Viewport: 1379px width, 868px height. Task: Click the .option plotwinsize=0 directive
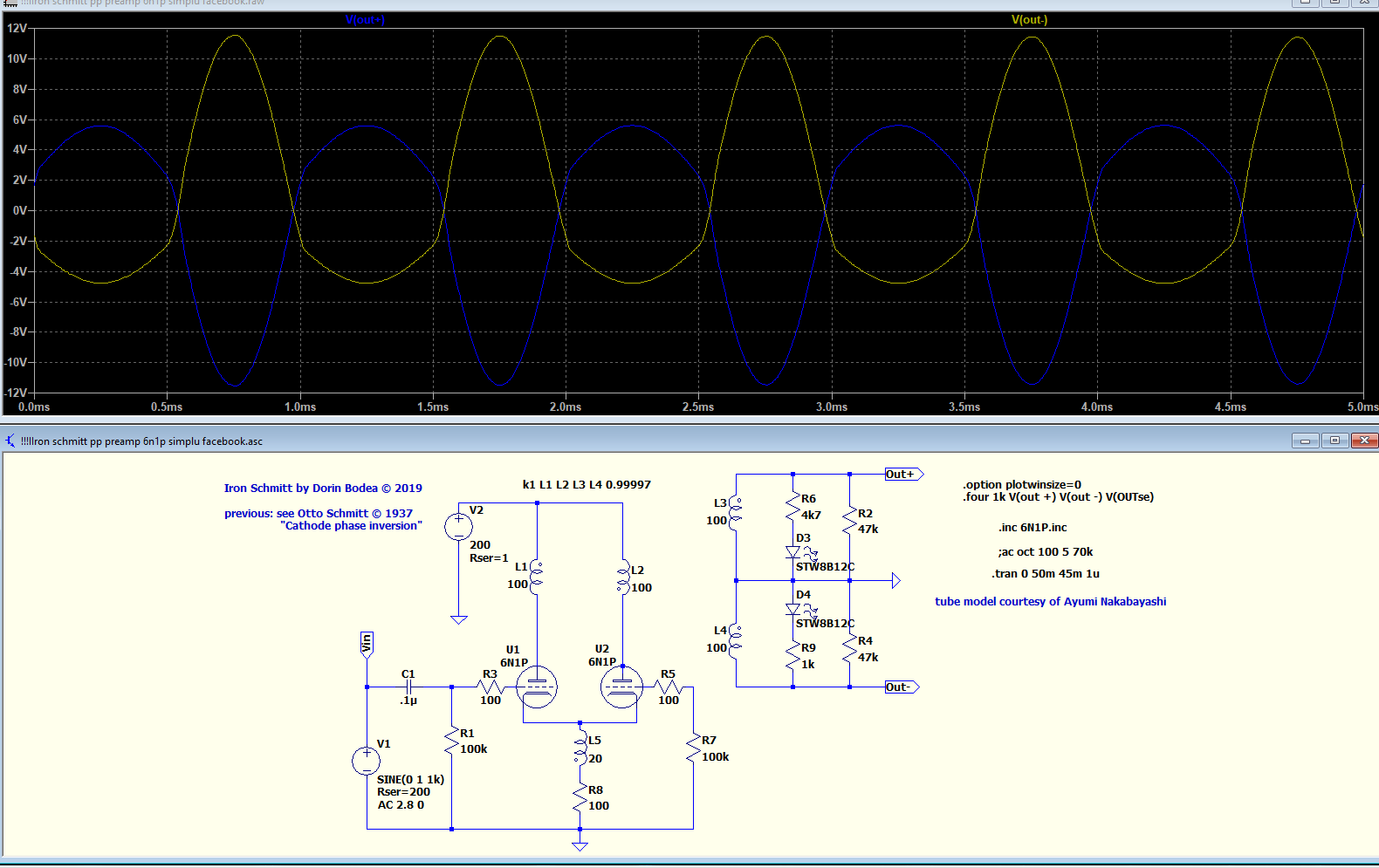tap(1022, 485)
